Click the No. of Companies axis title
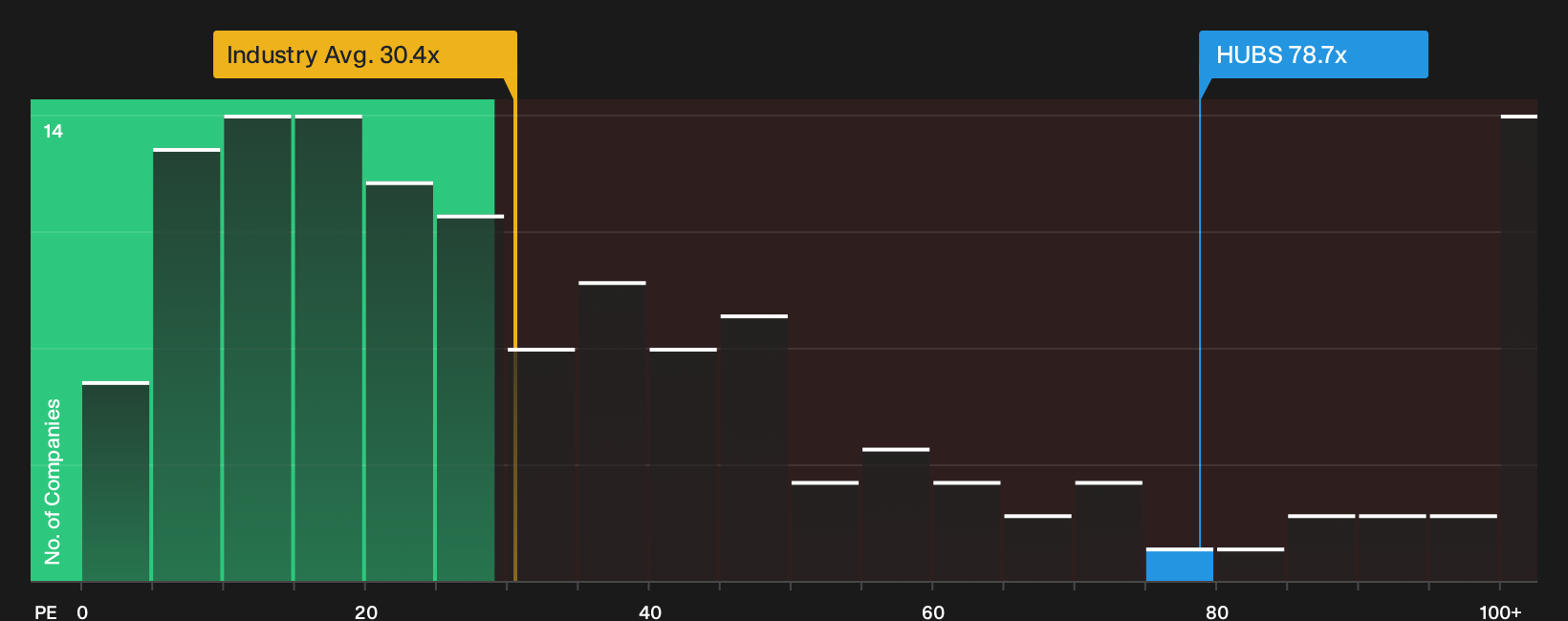Image resolution: width=1568 pixels, height=621 pixels. (x=53, y=482)
